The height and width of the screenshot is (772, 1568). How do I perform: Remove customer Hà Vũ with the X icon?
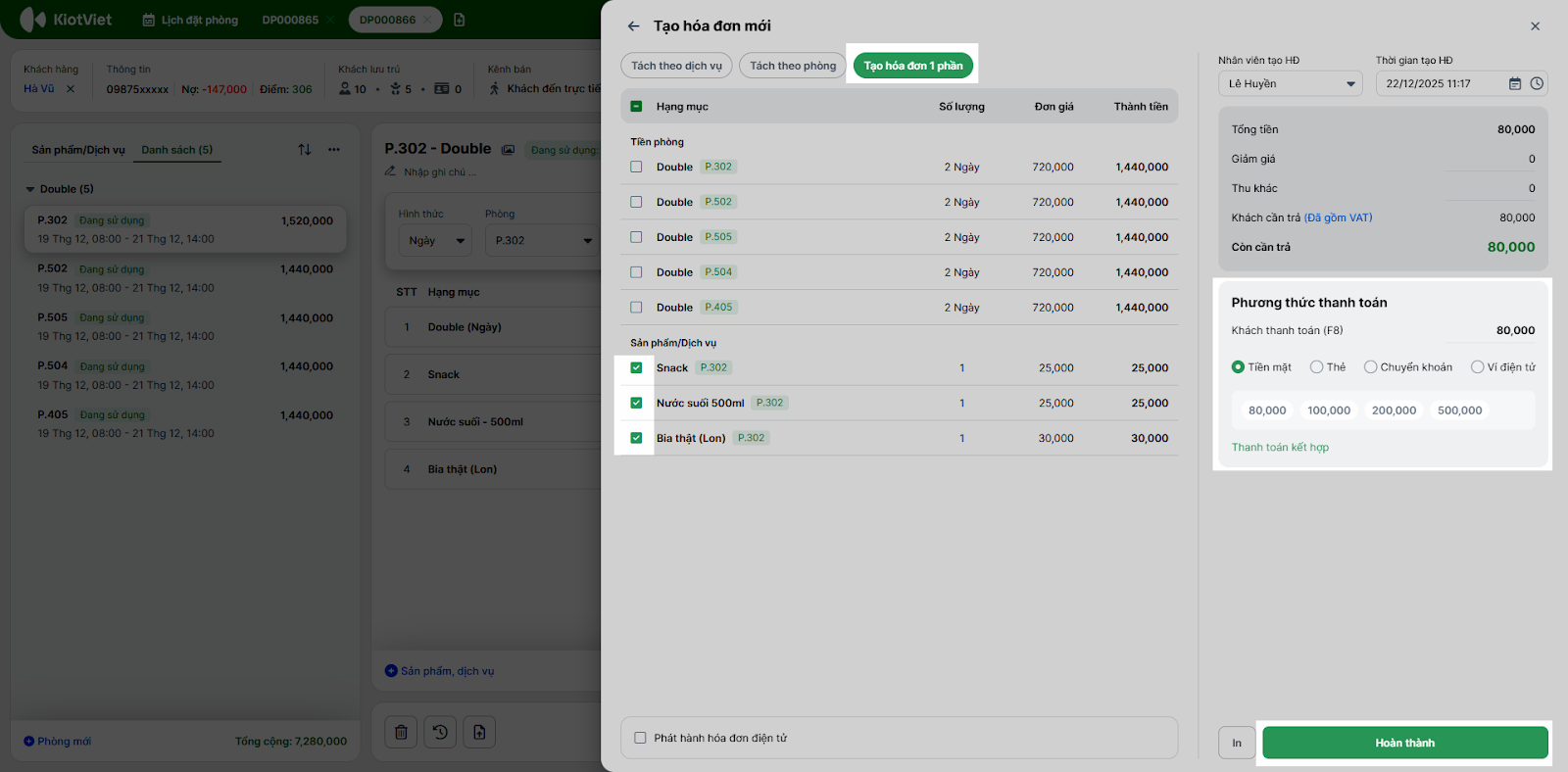pyautogui.click(x=71, y=89)
